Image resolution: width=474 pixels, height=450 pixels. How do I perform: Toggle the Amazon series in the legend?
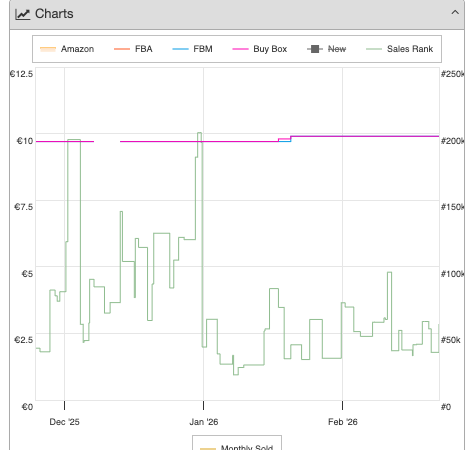[67, 49]
